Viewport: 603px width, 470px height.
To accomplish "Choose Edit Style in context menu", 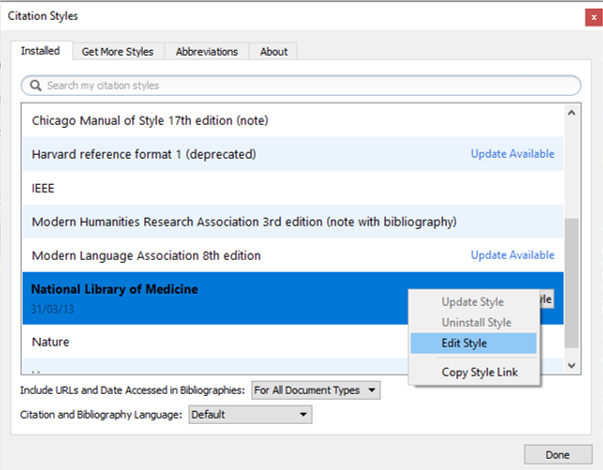I will (473, 343).
